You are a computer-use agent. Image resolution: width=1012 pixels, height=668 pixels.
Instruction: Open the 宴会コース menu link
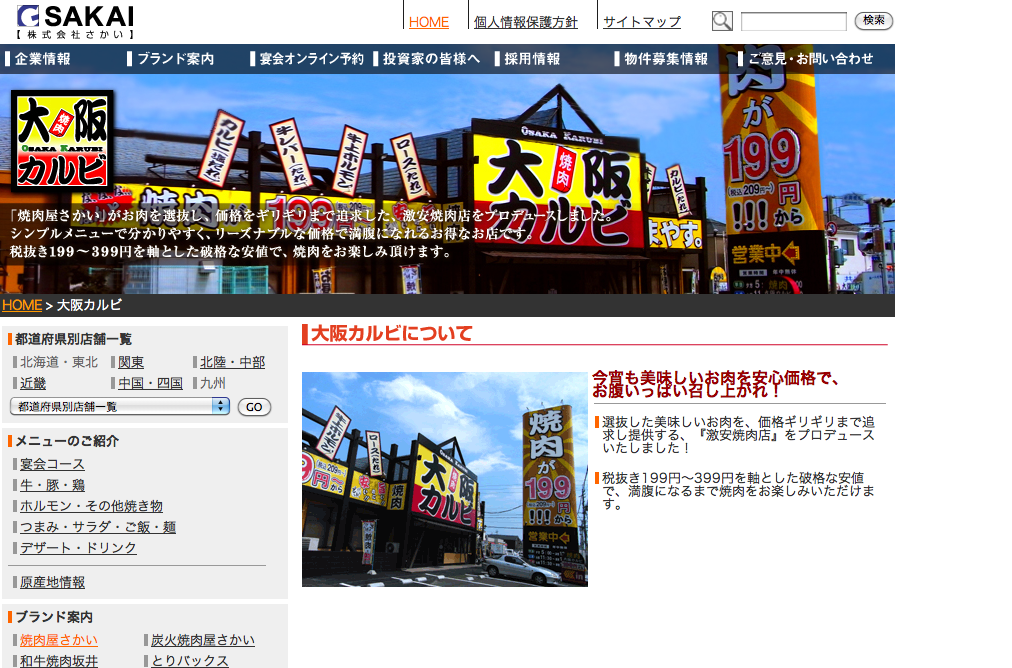[x=52, y=464]
